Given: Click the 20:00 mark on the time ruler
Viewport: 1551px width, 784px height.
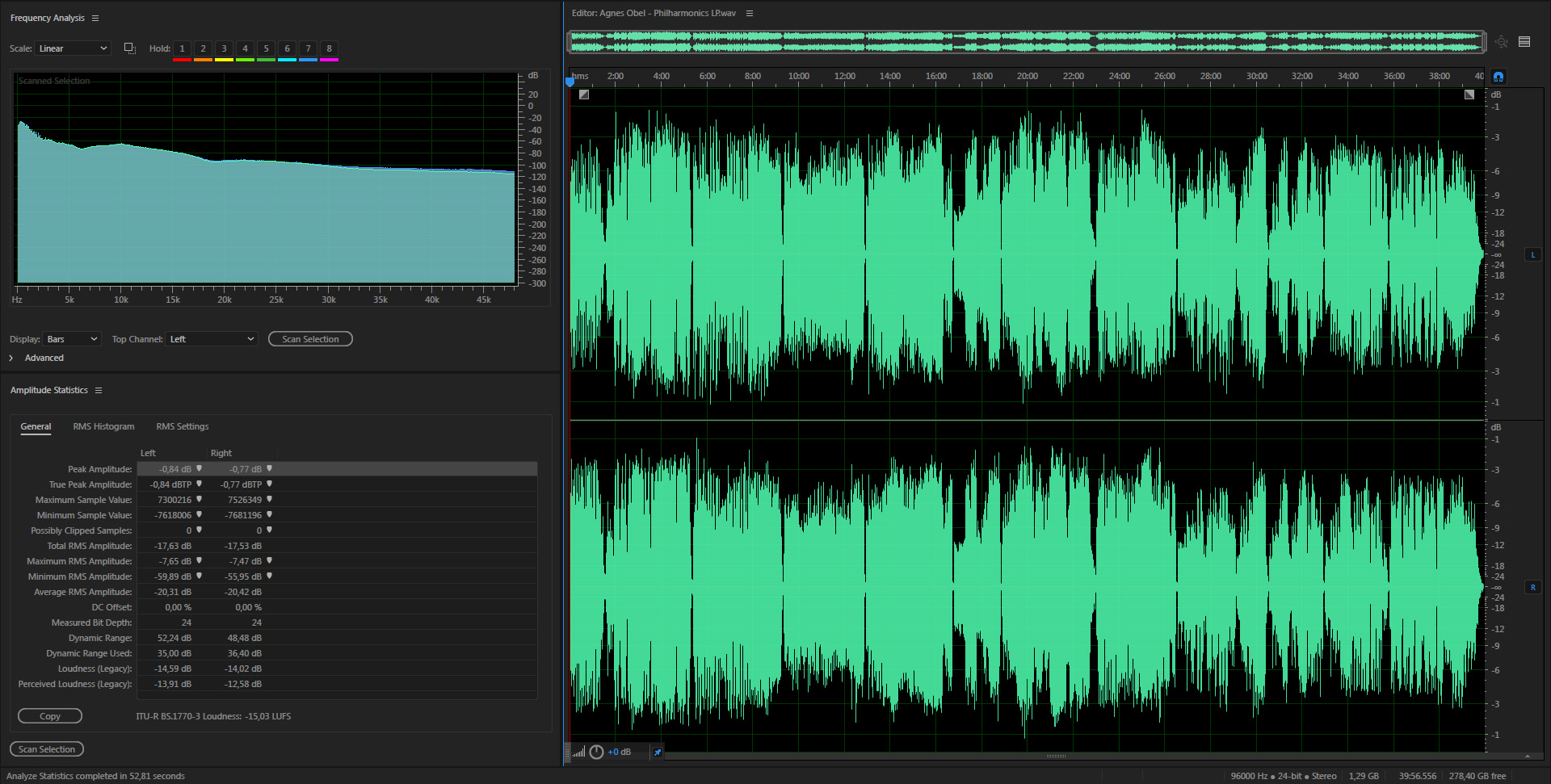Looking at the screenshot, I should coord(1028,76).
